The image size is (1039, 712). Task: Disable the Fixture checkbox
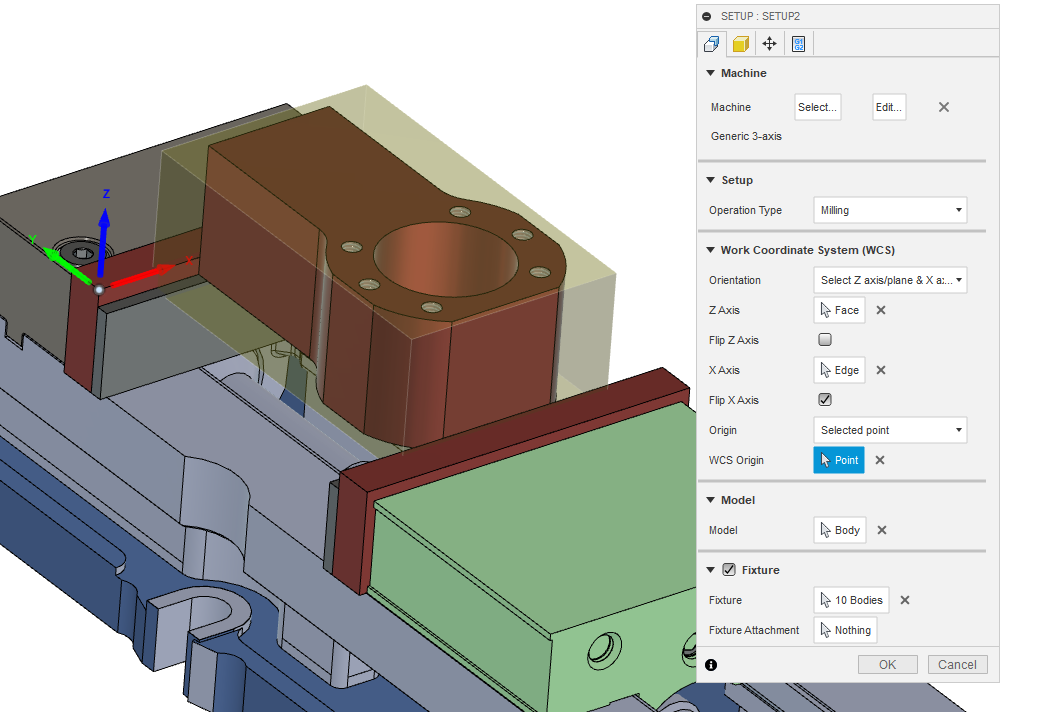(728, 569)
